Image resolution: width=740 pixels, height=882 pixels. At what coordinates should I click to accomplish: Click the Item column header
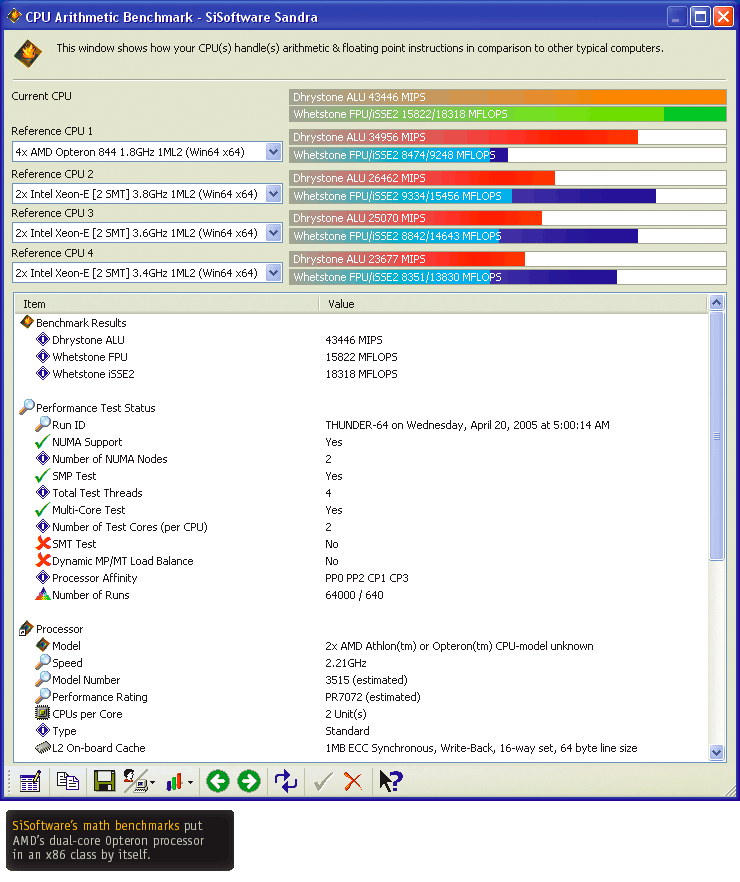[167, 304]
